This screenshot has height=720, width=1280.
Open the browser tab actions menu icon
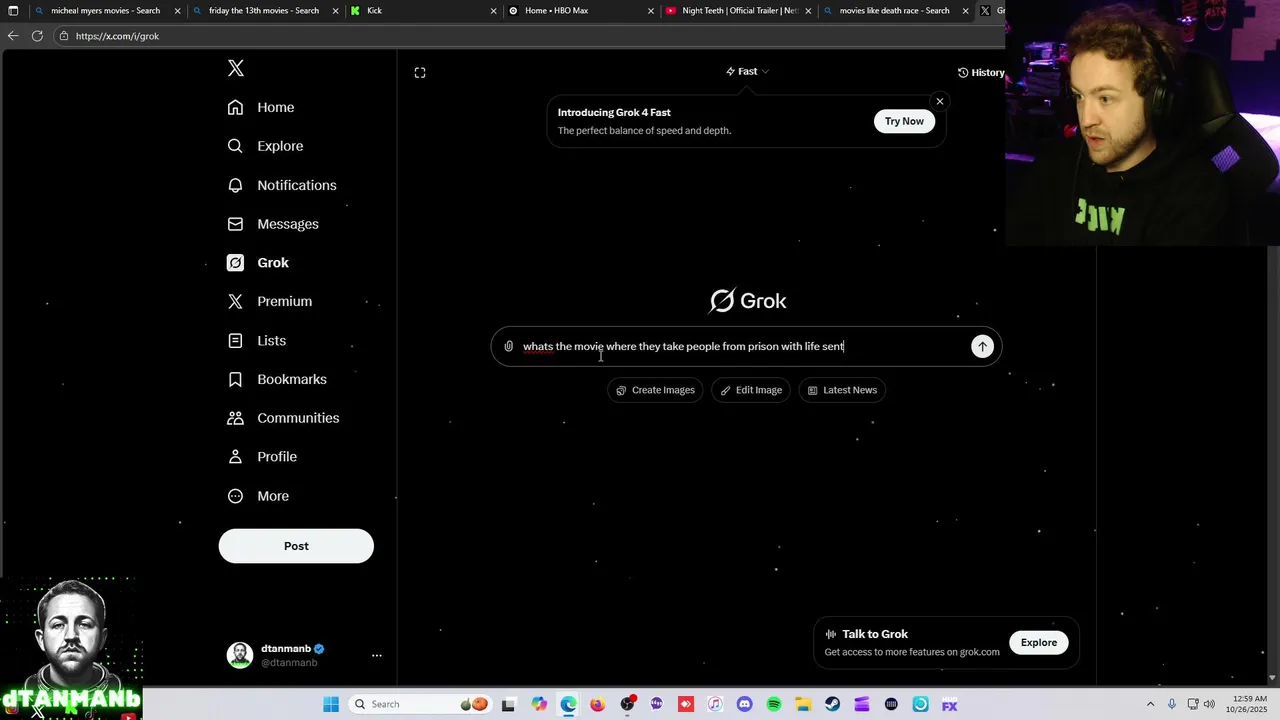click(x=13, y=11)
